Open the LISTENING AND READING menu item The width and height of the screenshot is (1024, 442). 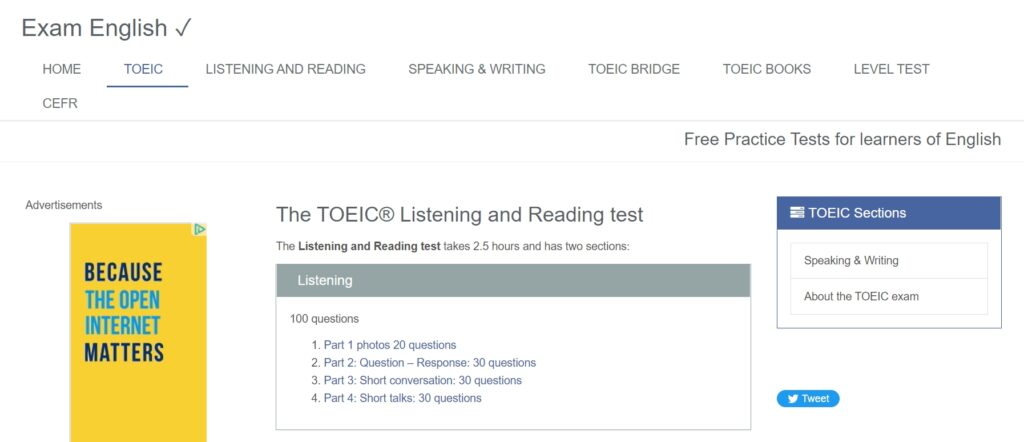click(x=285, y=69)
